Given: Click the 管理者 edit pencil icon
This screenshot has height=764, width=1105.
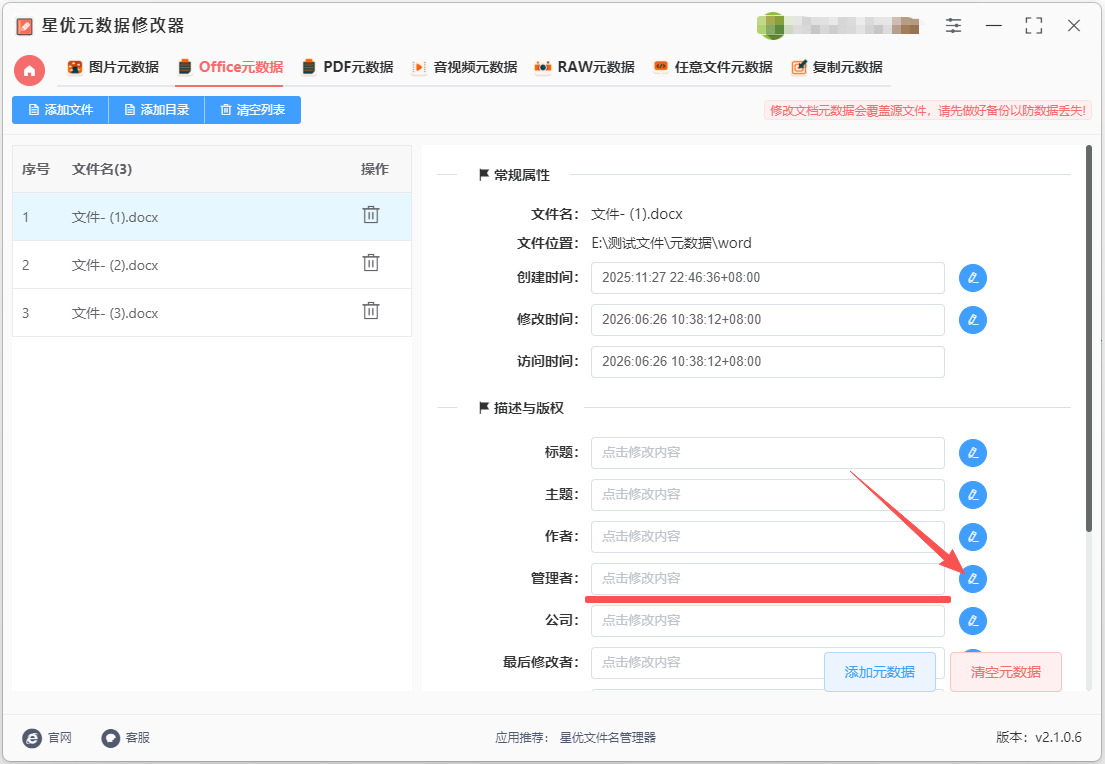Looking at the screenshot, I should point(973,579).
